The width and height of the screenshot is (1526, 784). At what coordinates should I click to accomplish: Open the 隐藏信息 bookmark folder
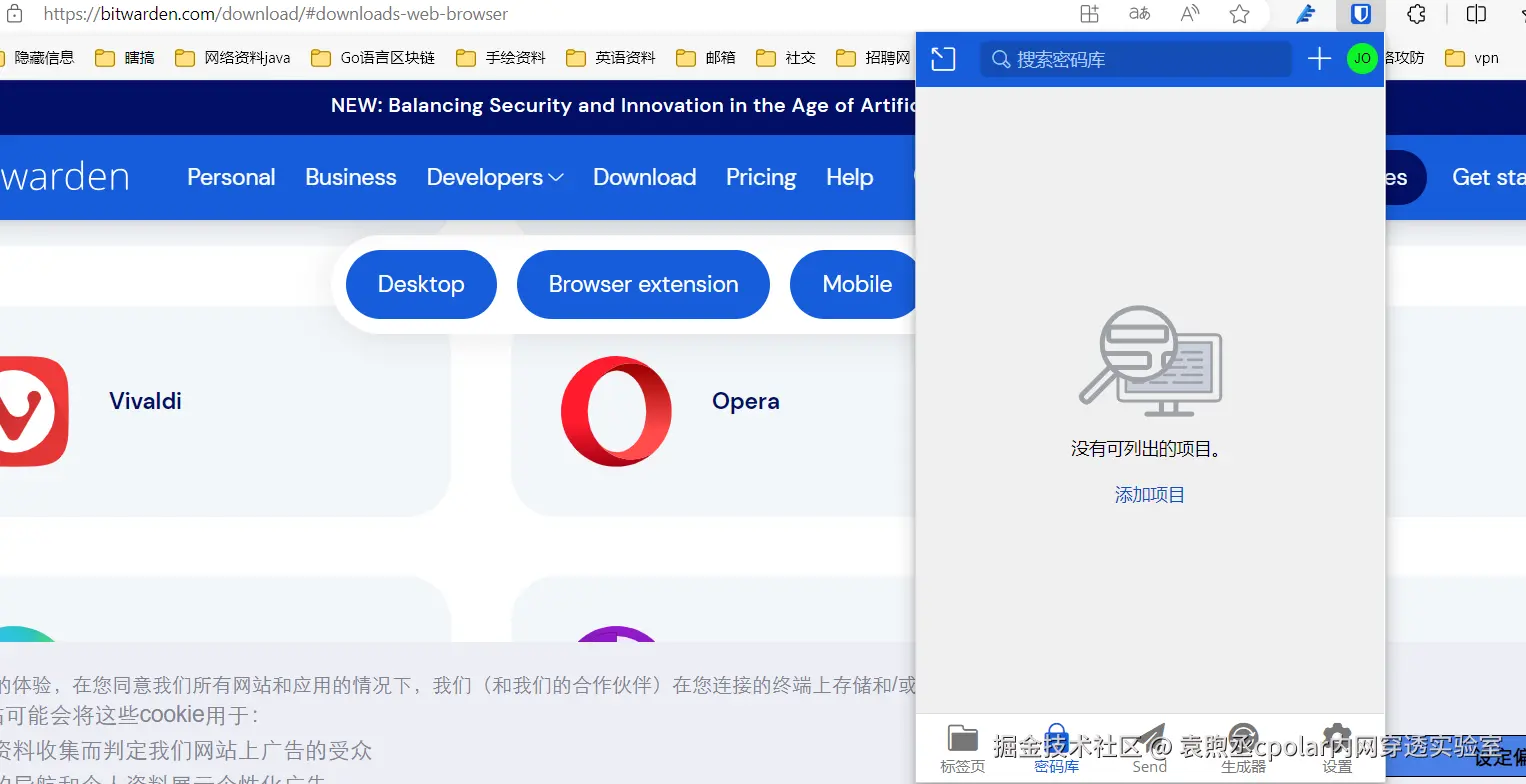[x=37, y=58]
